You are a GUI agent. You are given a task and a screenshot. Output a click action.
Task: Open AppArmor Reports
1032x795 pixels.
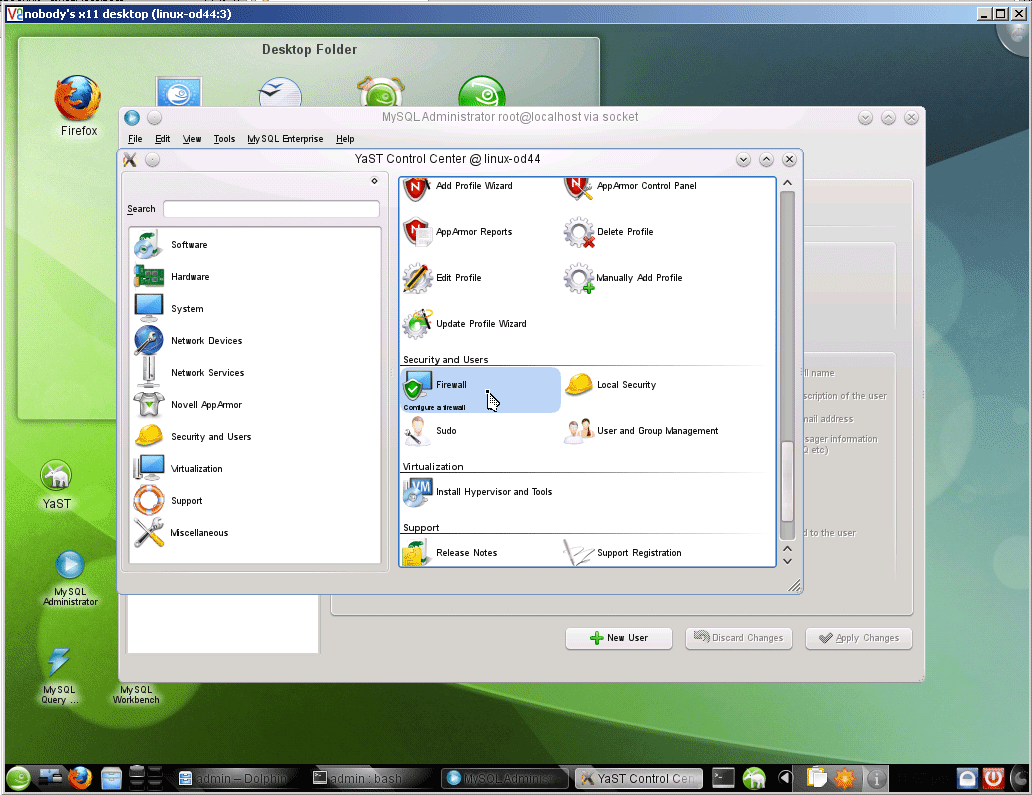(458, 232)
